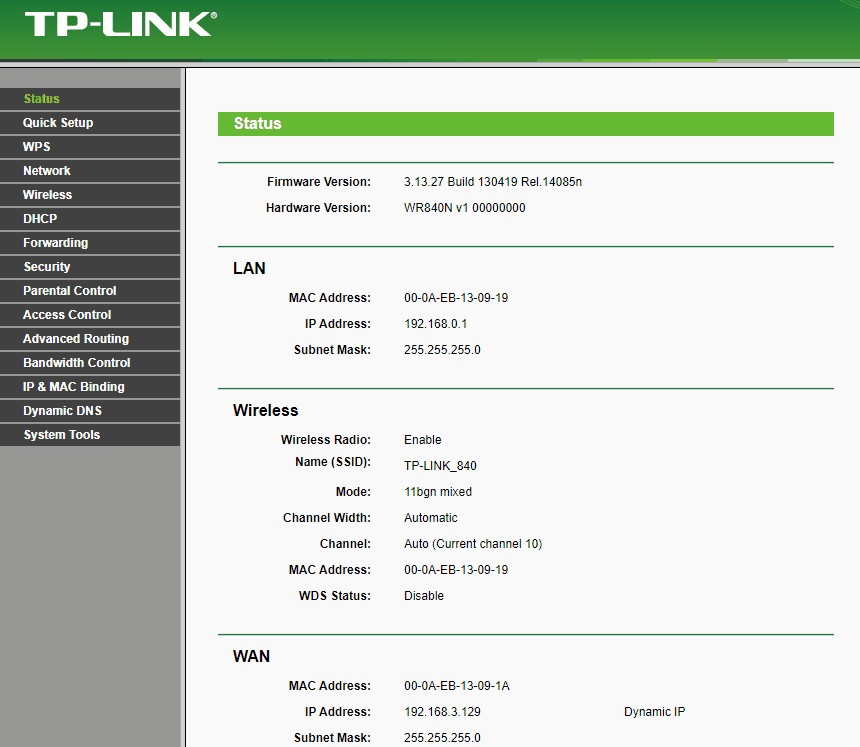Open the Network menu
This screenshot has width=860, height=747.
[x=90, y=171]
